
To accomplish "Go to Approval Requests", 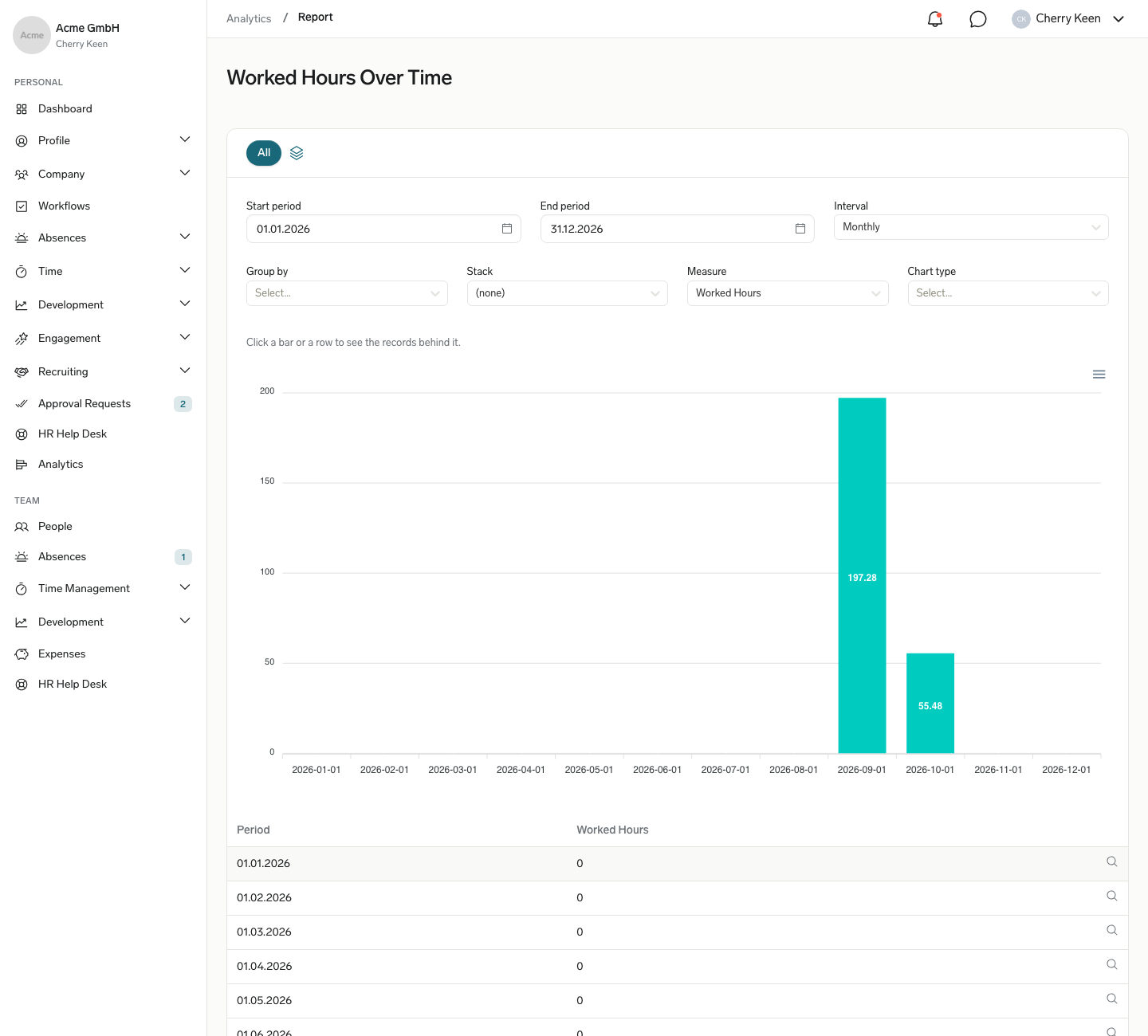I will point(85,404).
